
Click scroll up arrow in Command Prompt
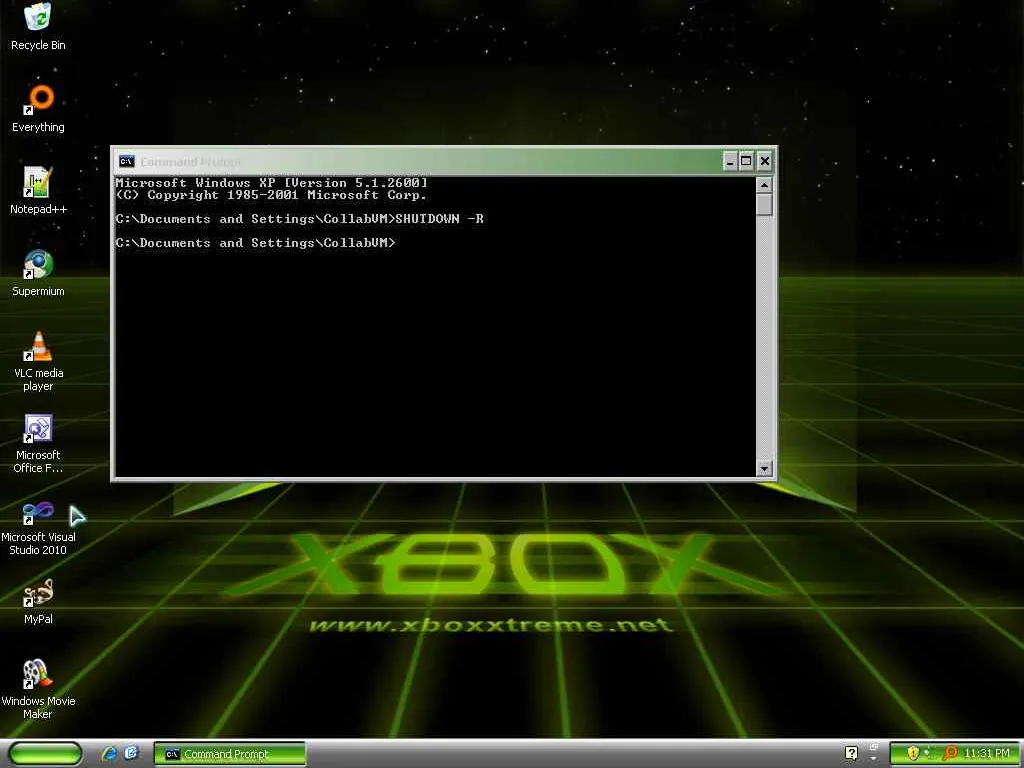764,185
